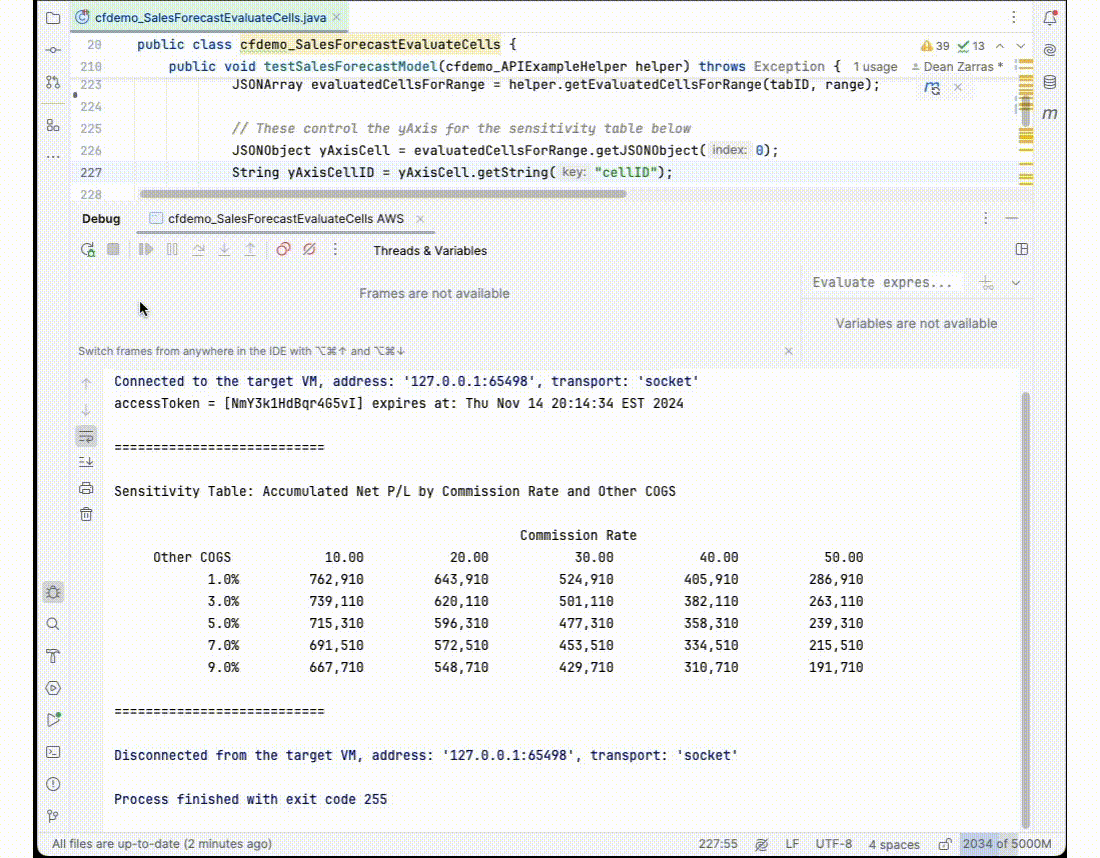
Task: Dismiss the switch frames hint
Action: click(789, 351)
